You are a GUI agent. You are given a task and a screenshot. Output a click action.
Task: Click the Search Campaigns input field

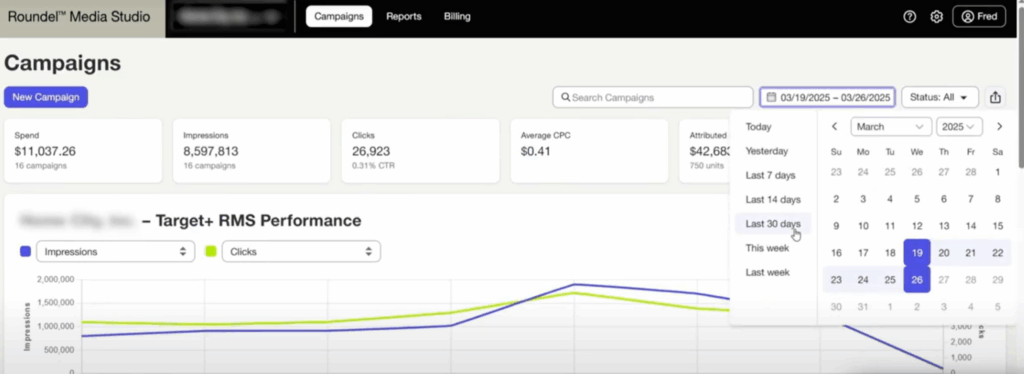click(652, 97)
